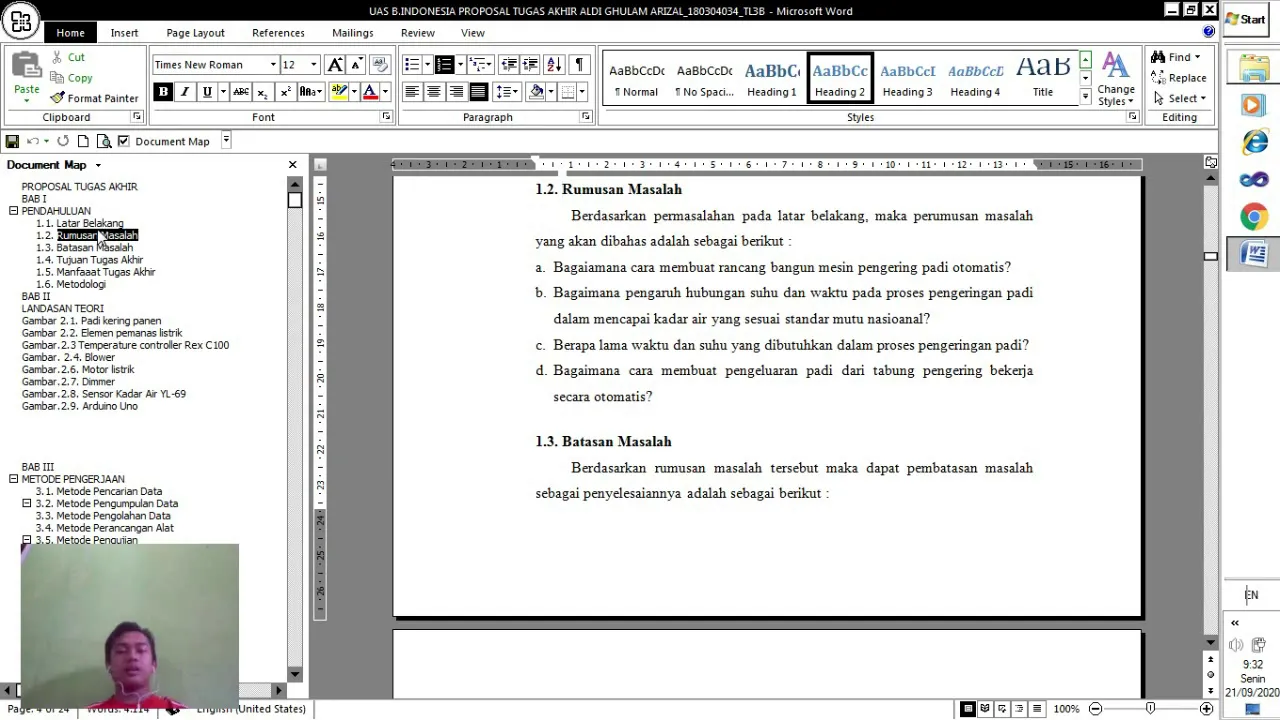Click the Copy command

pyautogui.click(x=71, y=77)
